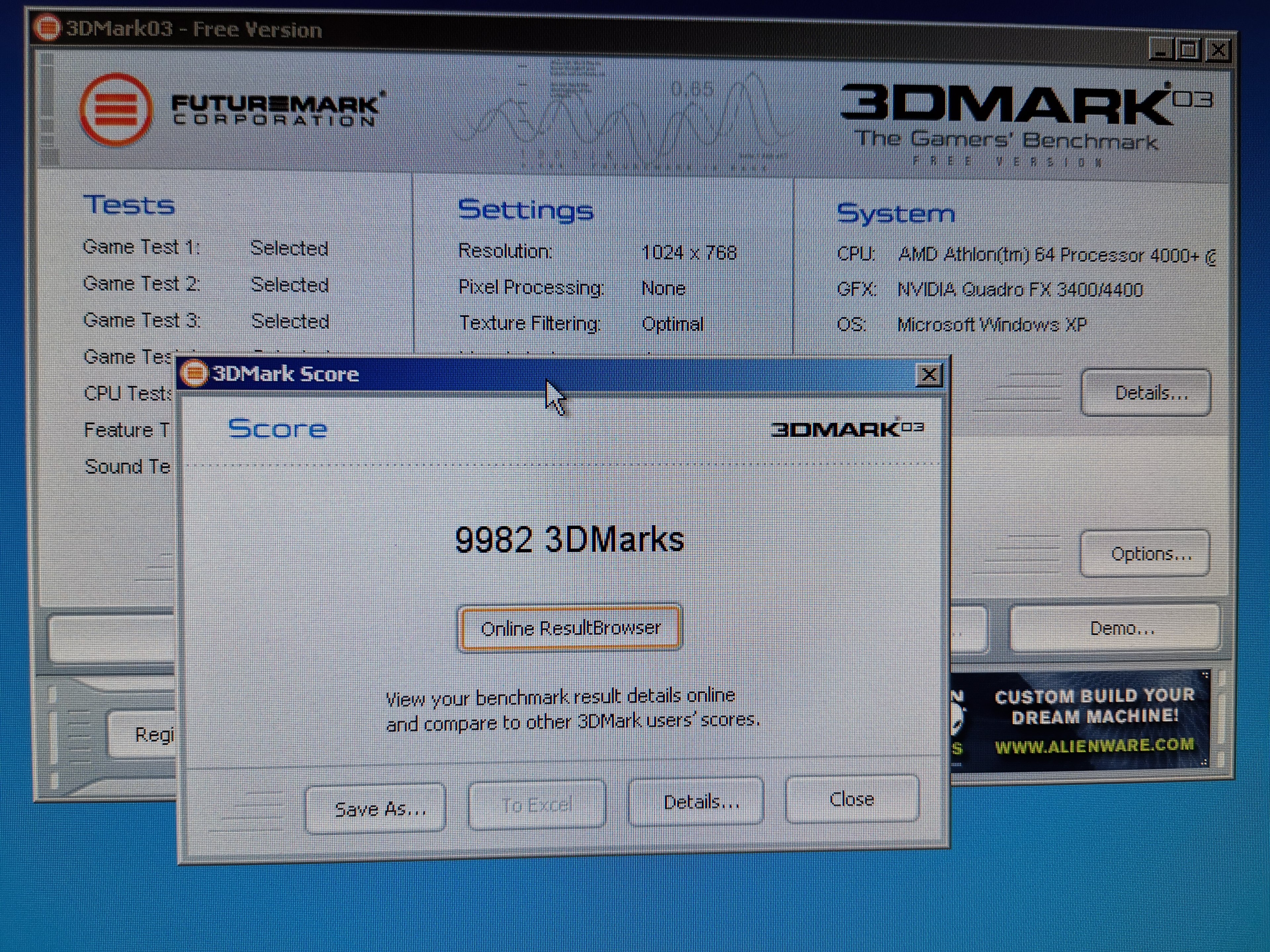Image resolution: width=1270 pixels, height=952 pixels.
Task: Click the 3DMark03 main window title icon
Action: click(47, 27)
